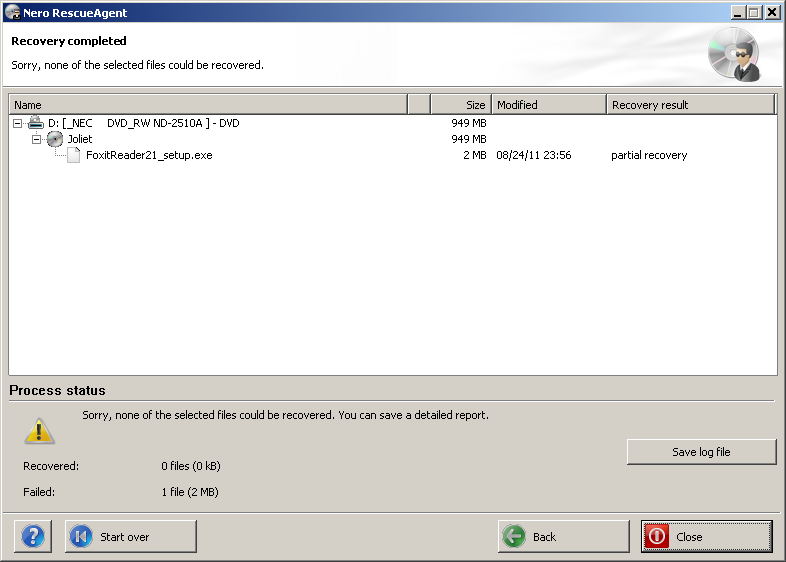786x562 pixels.
Task: Click the red Close button
Action: pyautogui.click(x=706, y=536)
